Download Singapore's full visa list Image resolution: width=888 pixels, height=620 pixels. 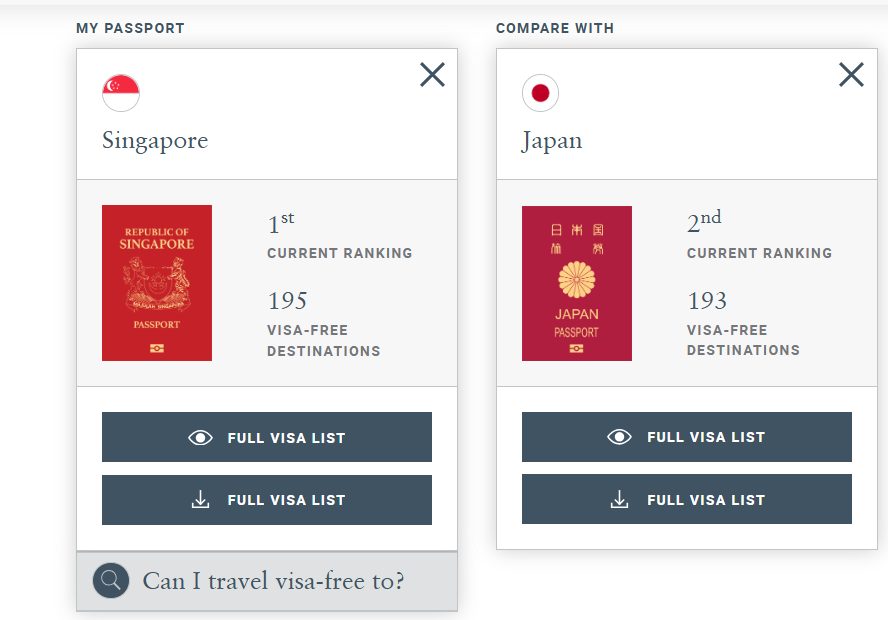click(x=267, y=500)
